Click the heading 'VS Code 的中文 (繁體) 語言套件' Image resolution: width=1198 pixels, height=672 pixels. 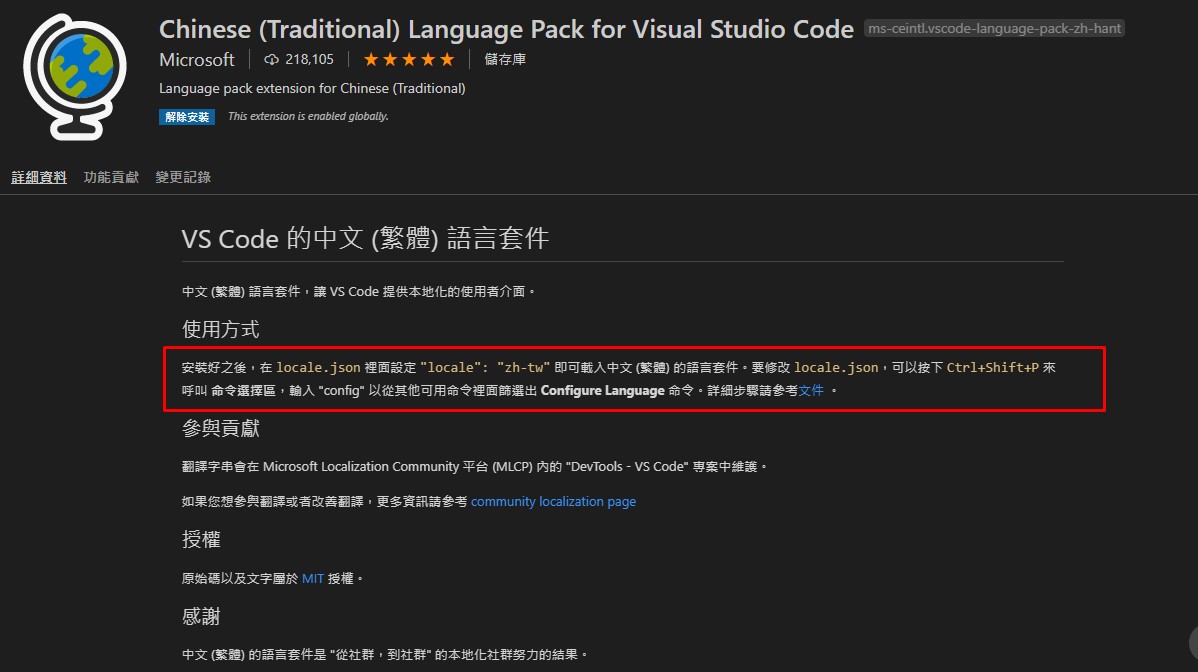tap(365, 239)
